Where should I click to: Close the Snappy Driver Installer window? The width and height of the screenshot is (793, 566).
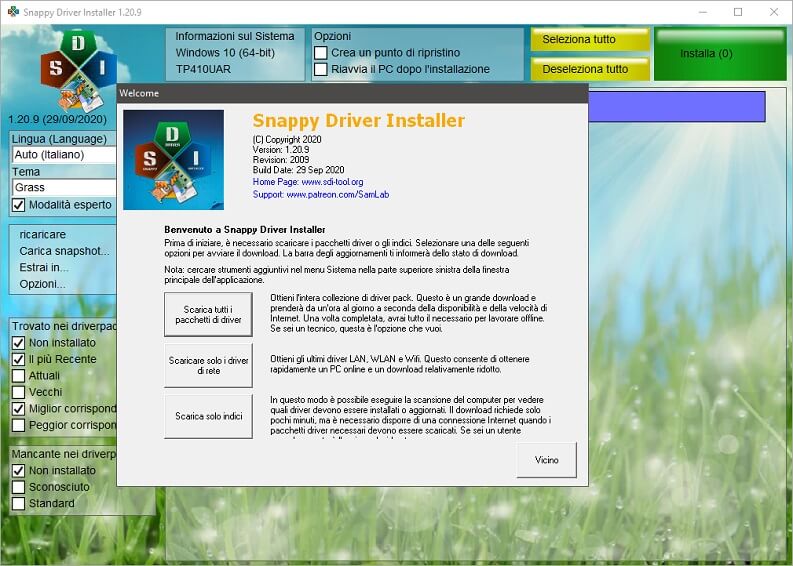point(774,12)
